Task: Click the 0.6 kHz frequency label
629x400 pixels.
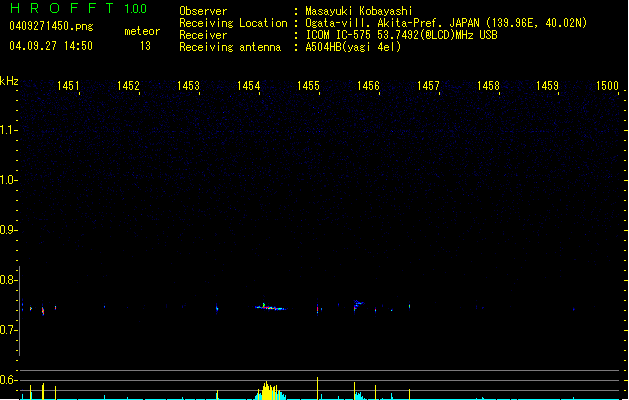Action: [8, 380]
